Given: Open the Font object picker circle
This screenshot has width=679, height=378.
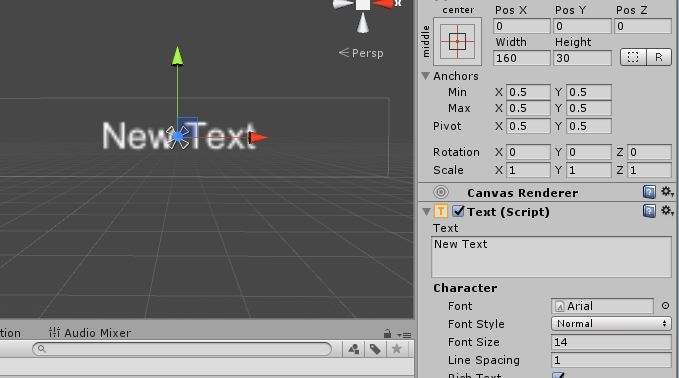Looking at the screenshot, I should 666,306.
